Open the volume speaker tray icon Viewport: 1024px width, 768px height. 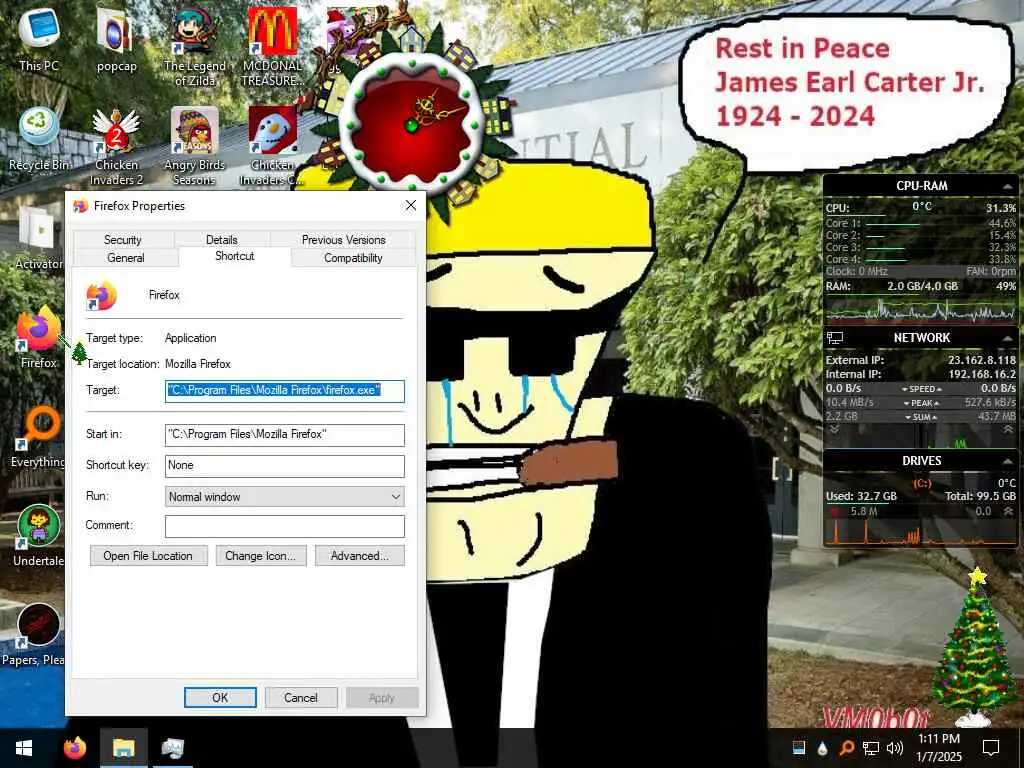895,748
